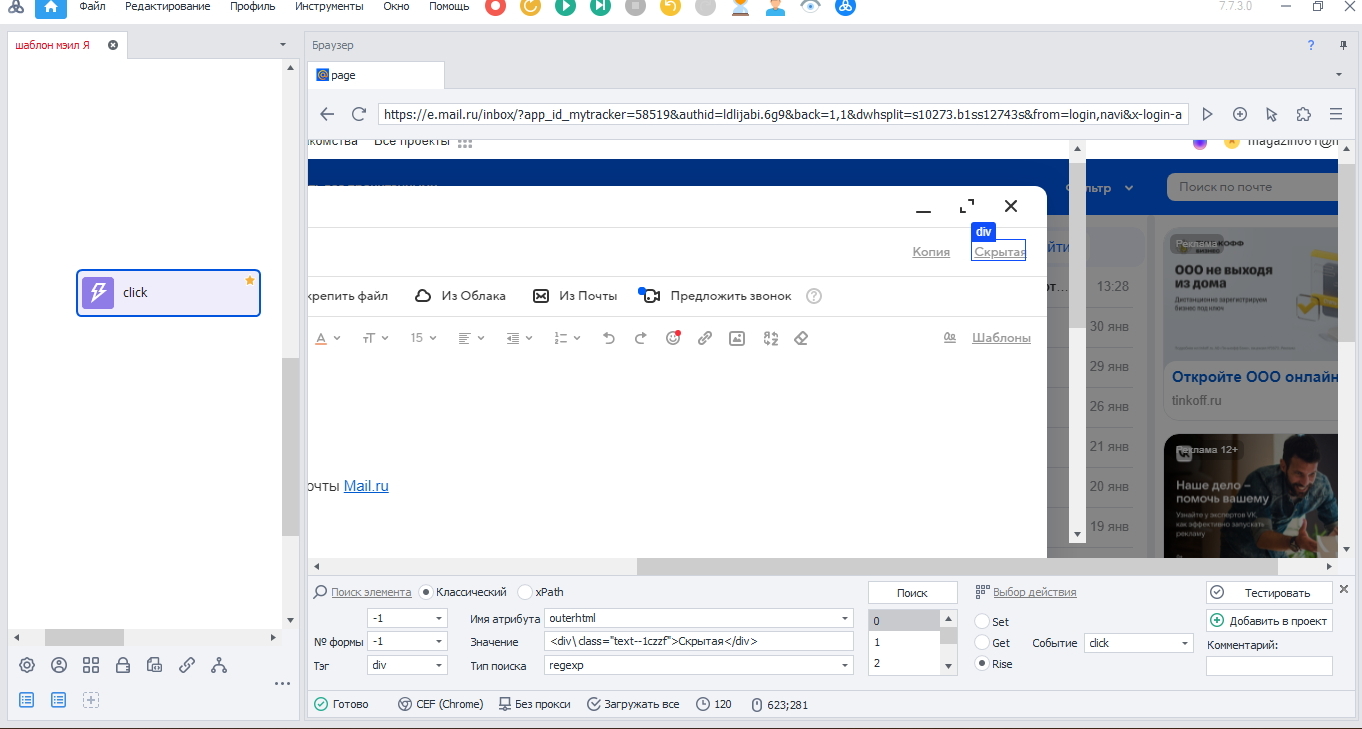Click the Добавить в проект button
Screen dimensions: 1362x729
pyautogui.click(x=1270, y=621)
